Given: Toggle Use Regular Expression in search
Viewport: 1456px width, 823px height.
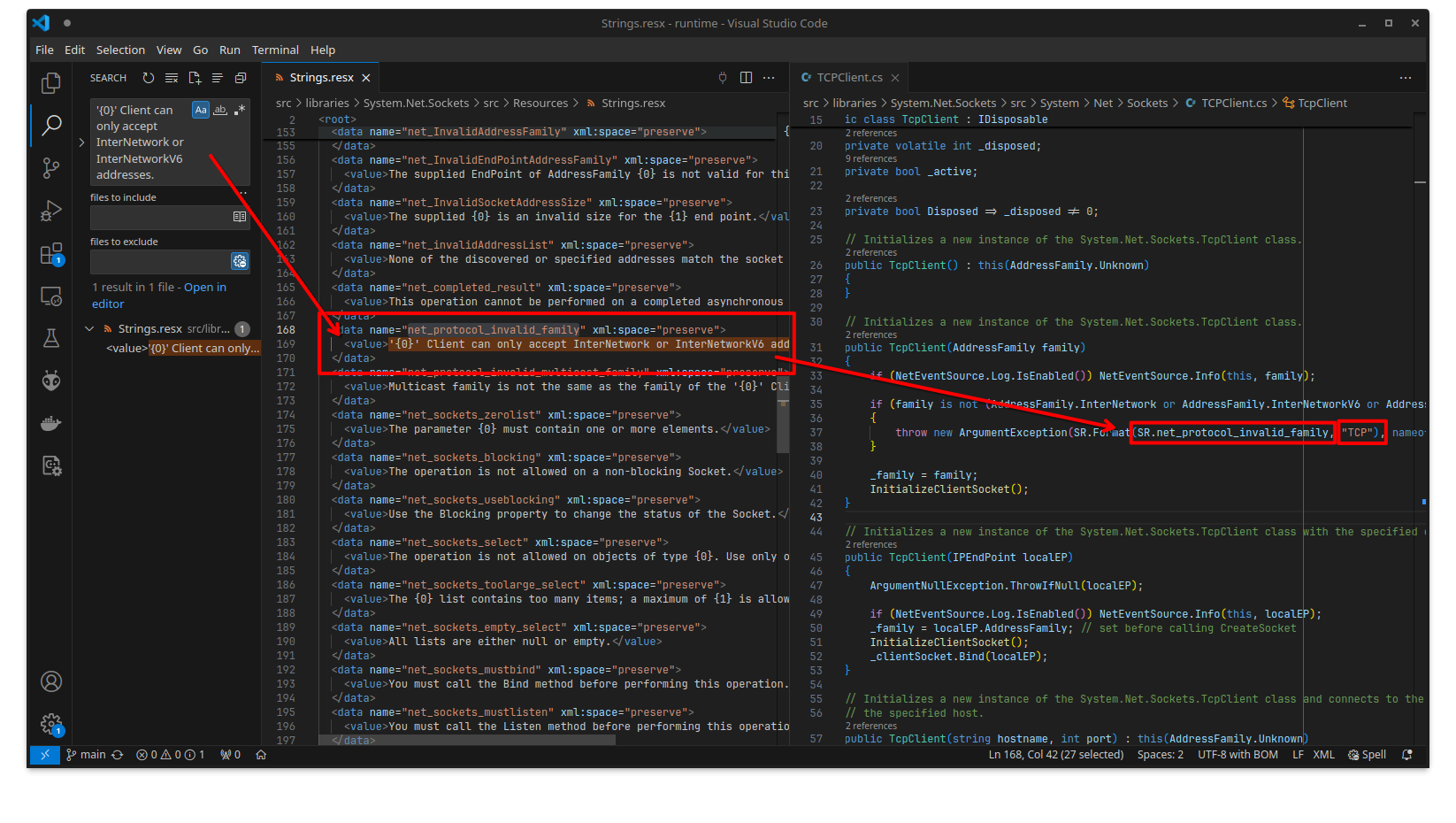Looking at the screenshot, I should (x=240, y=110).
